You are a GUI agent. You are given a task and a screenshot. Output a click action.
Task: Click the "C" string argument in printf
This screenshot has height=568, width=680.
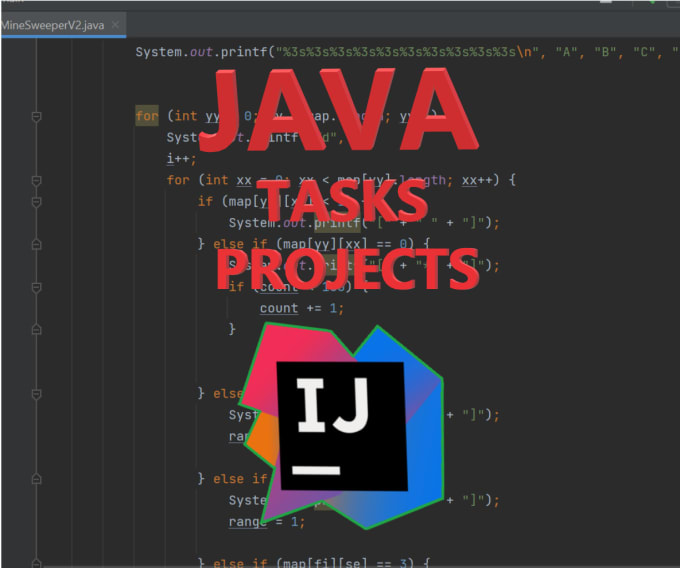pos(644,52)
